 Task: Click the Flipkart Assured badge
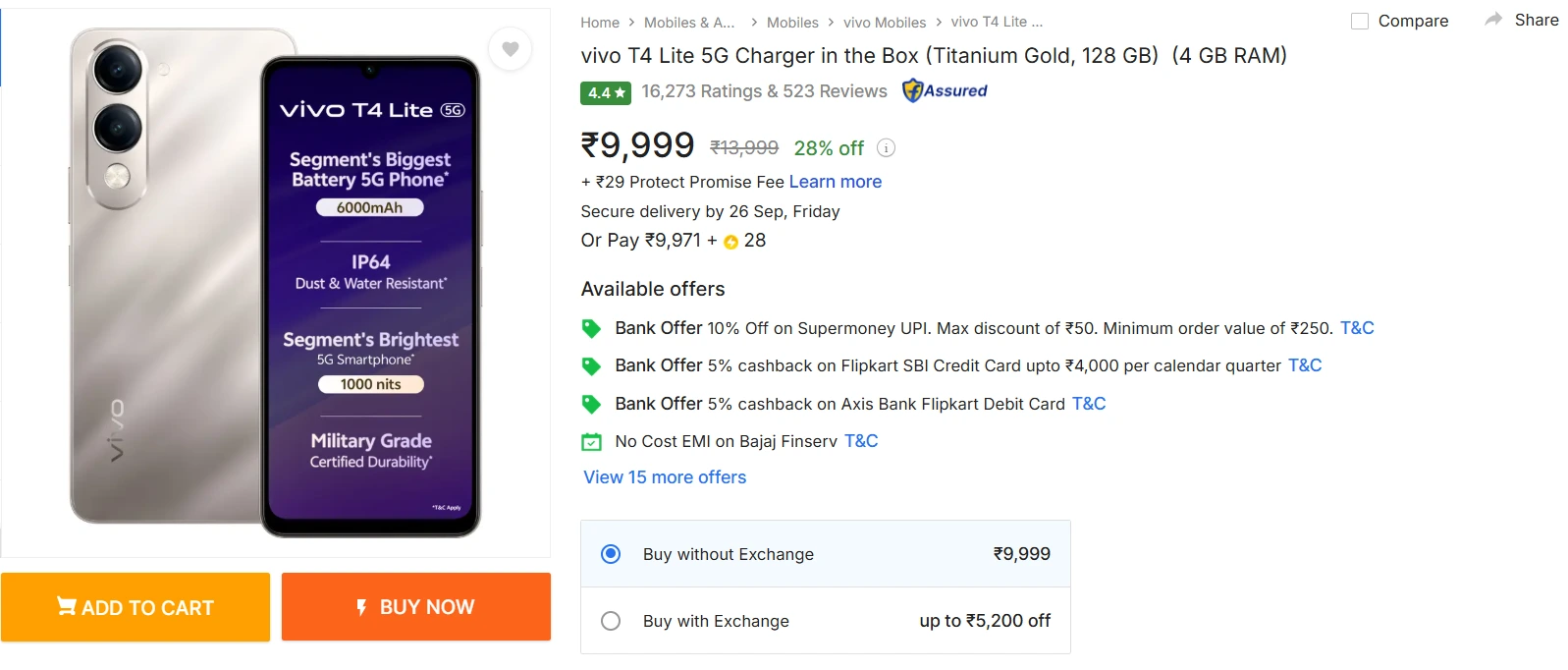click(943, 90)
